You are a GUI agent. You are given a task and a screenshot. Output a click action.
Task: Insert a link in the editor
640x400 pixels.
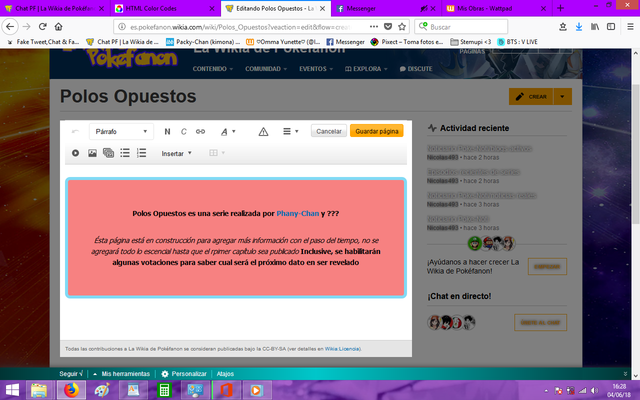[x=200, y=131]
